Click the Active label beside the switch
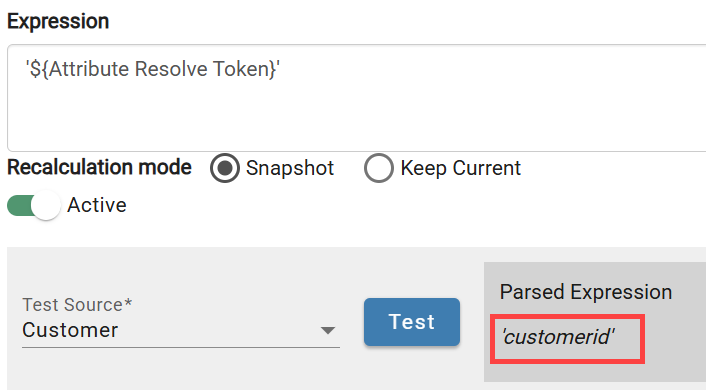Screen dimensions: 706x390 point(97,205)
